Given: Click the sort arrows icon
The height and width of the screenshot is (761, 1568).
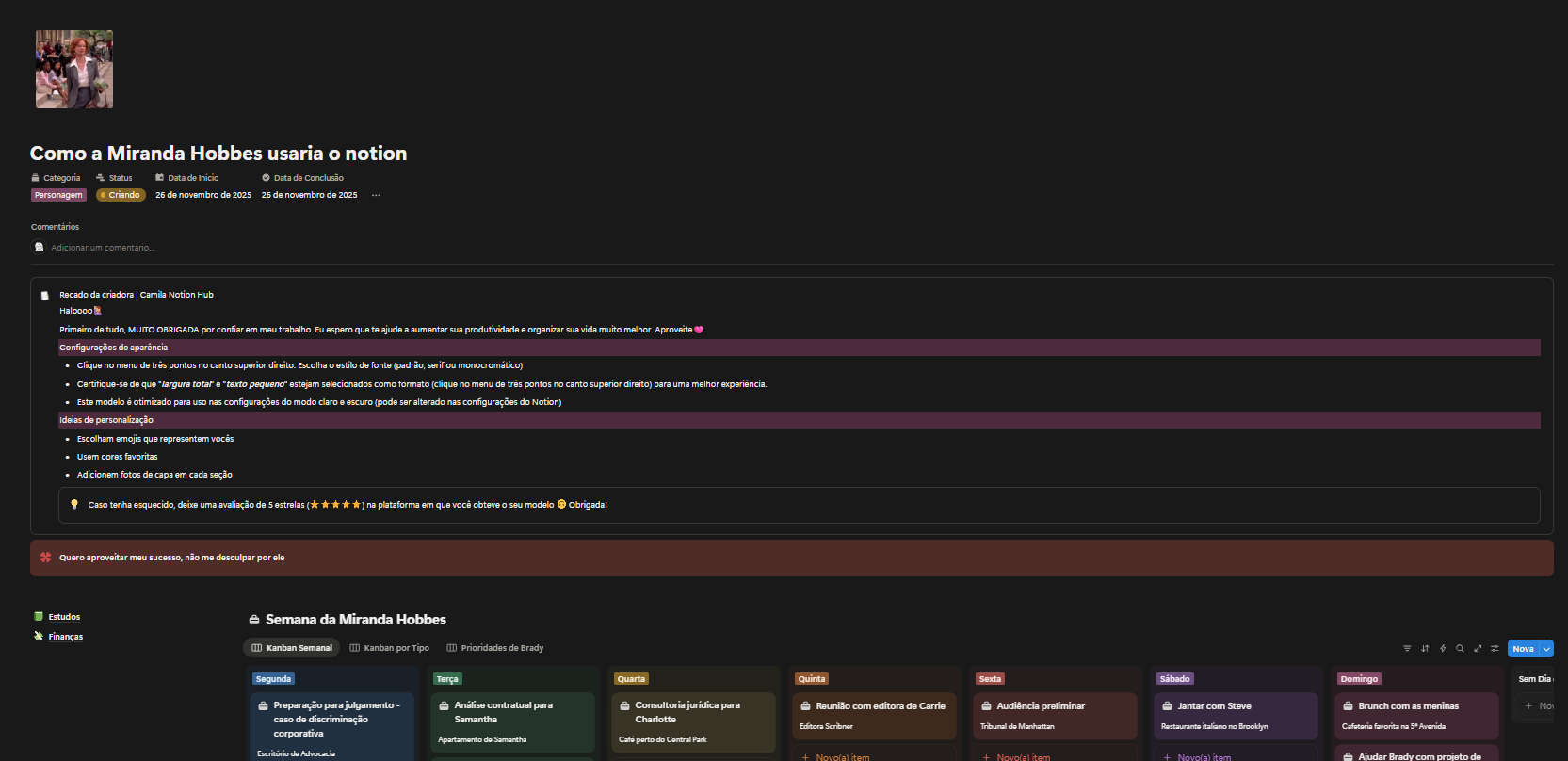Looking at the screenshot, I should tap(1425, 649).
